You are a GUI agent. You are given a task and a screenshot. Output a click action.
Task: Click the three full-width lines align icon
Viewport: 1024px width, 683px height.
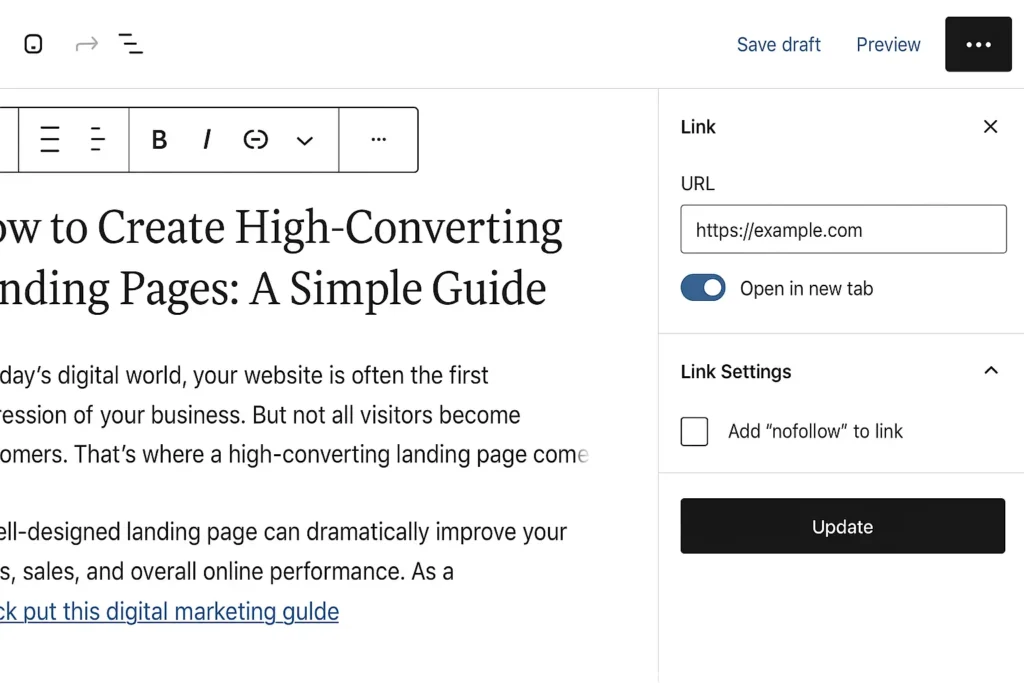(49, 140)
